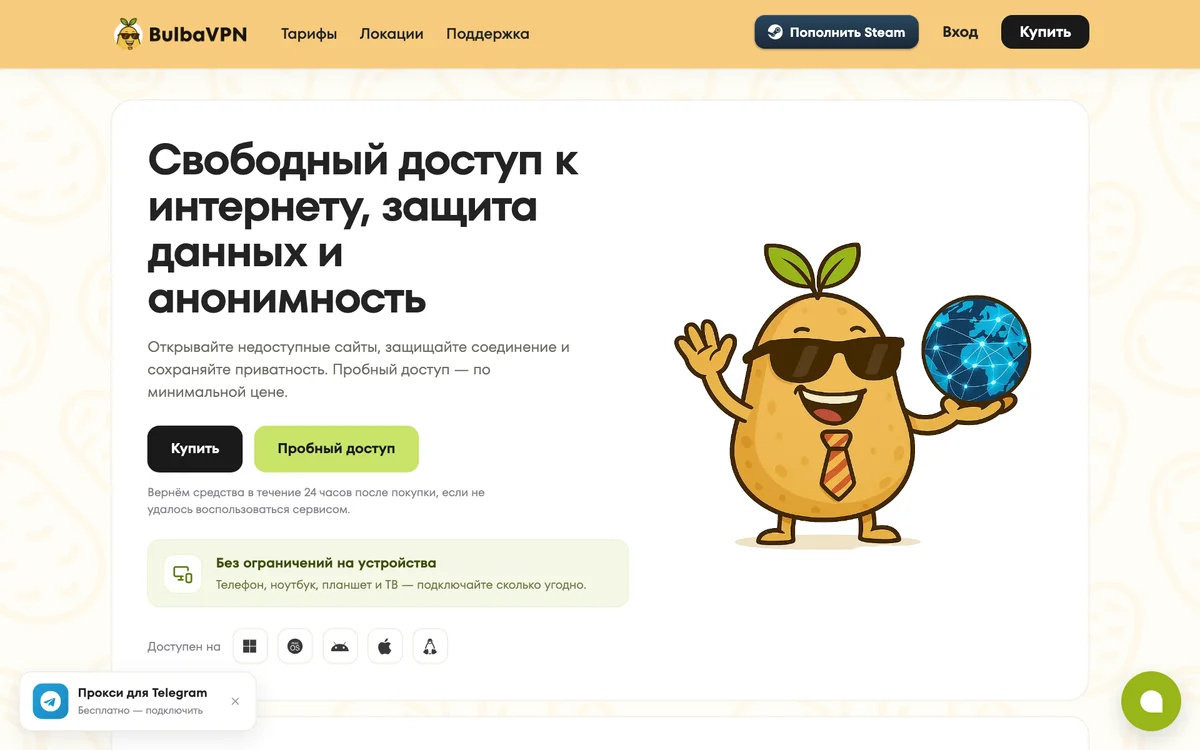Close the Telegram proxy popup
The image size is (1200, 750).
tap(235, 701)
